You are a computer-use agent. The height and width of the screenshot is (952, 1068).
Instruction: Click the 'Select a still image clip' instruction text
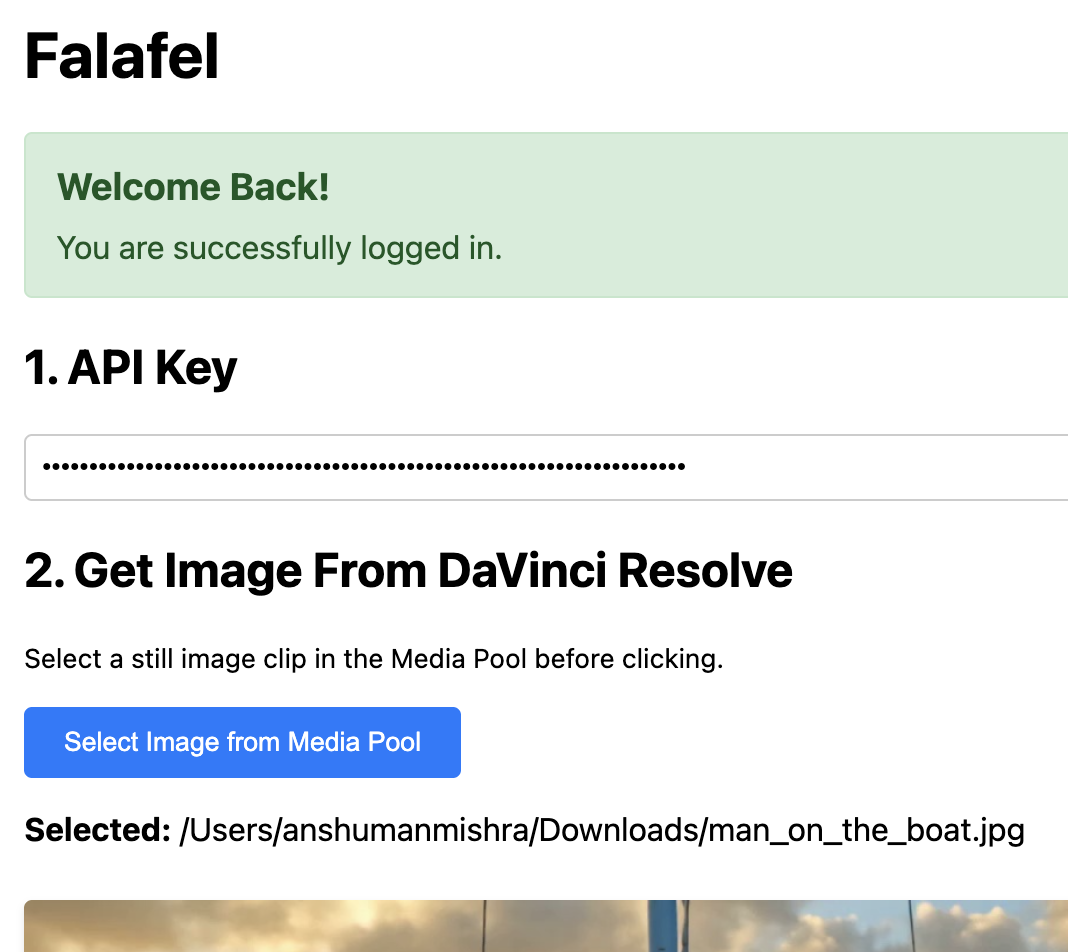click(x=373, y=659)
